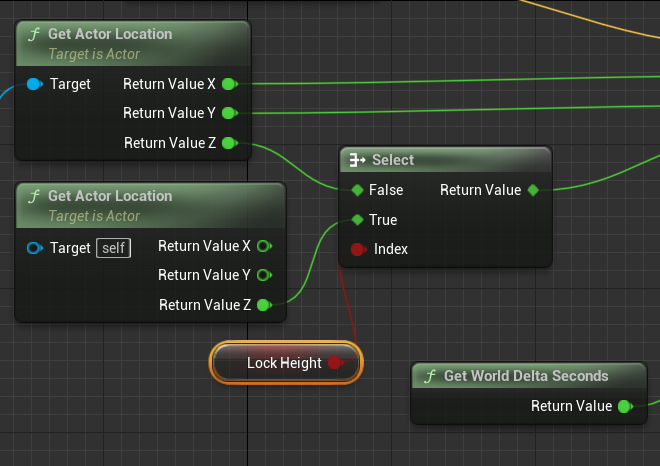Image resolution: width=660 pixels, height=466 pixels.
Task: Click the Index label on Select node
Action: [391, 249]
